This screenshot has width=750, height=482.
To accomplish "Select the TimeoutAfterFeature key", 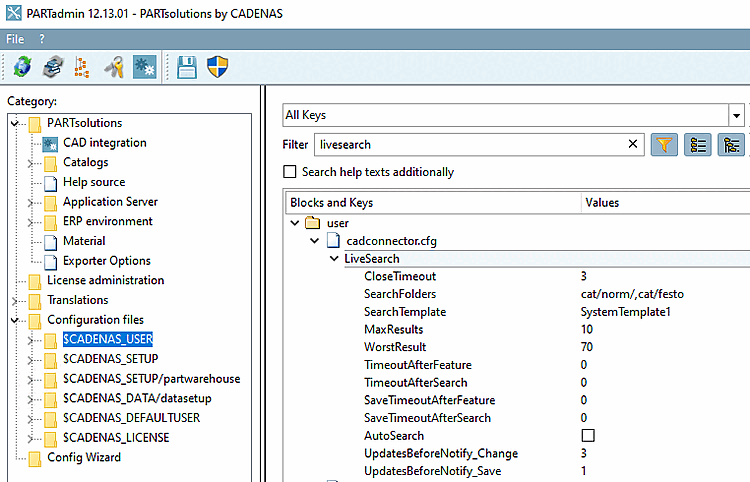I will coord(418,365).
